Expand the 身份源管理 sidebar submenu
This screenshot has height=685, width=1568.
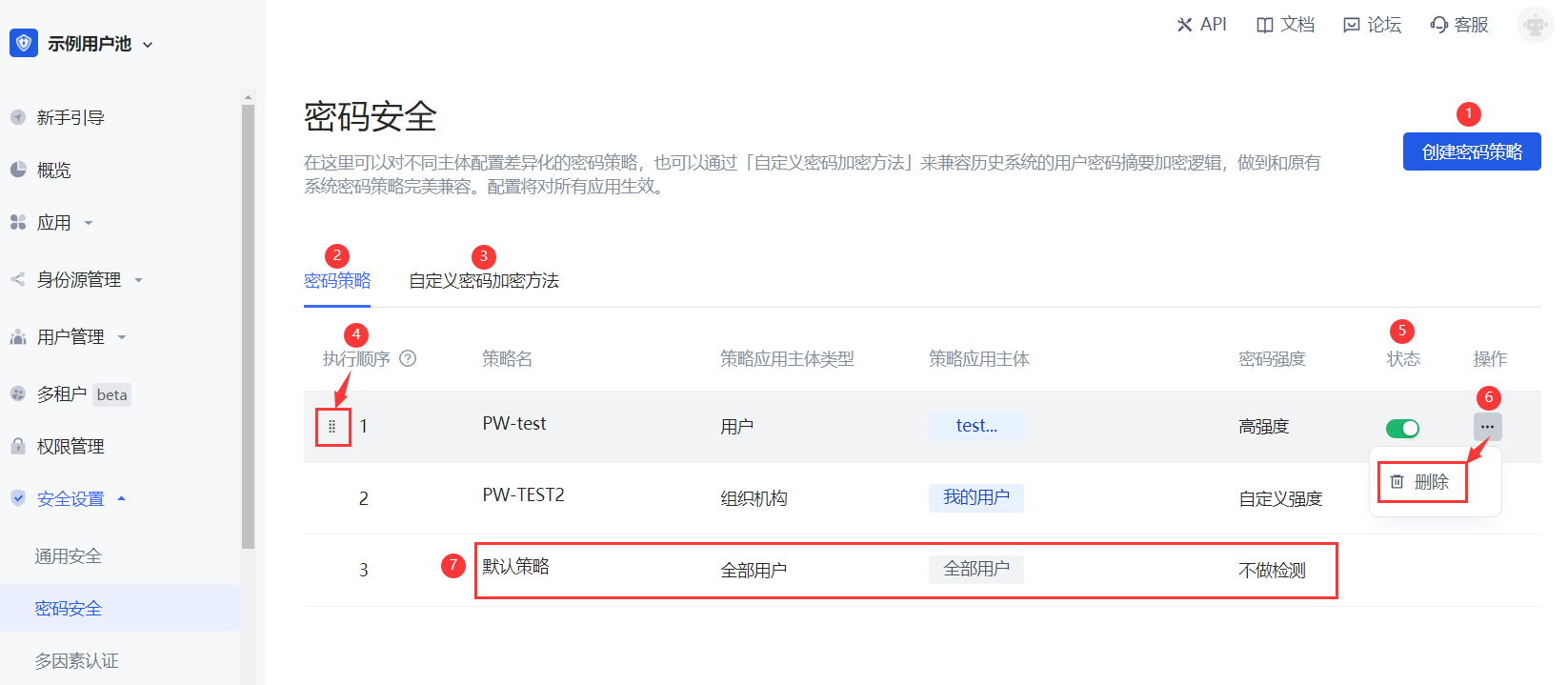pyautogui.click(x=138, y=280)
